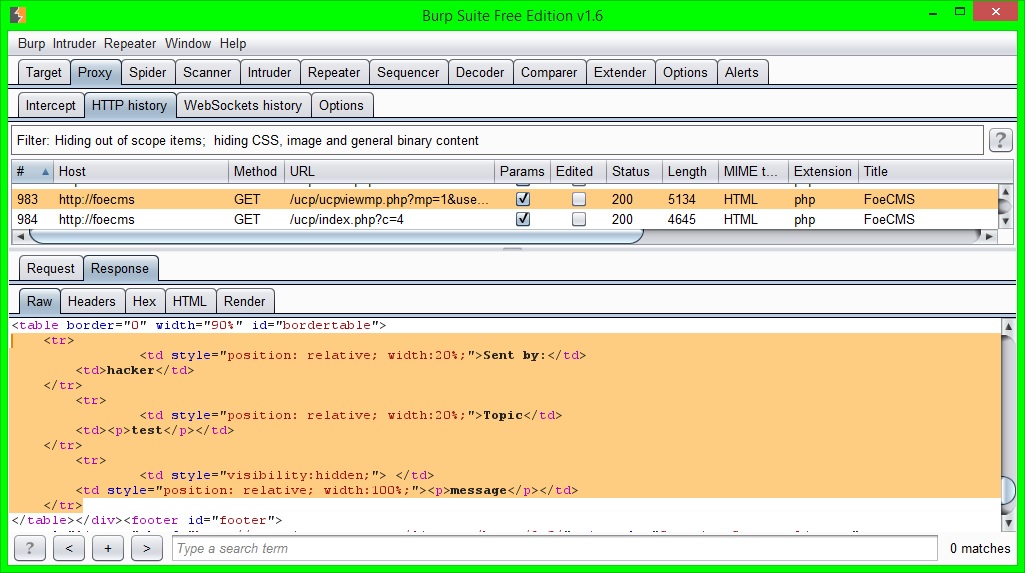Click history horizontal scroll right arrow
1025x573 pixels.
[989, 237]
